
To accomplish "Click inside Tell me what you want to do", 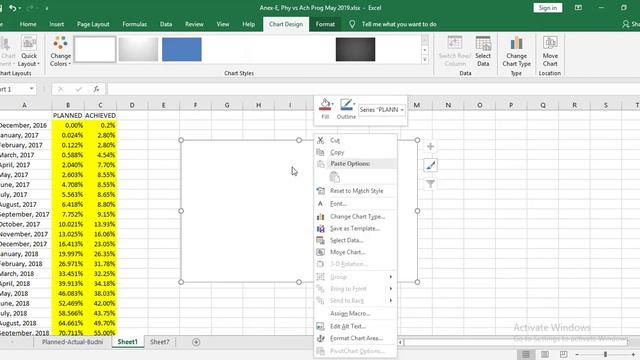I will (x=399, y=24).
